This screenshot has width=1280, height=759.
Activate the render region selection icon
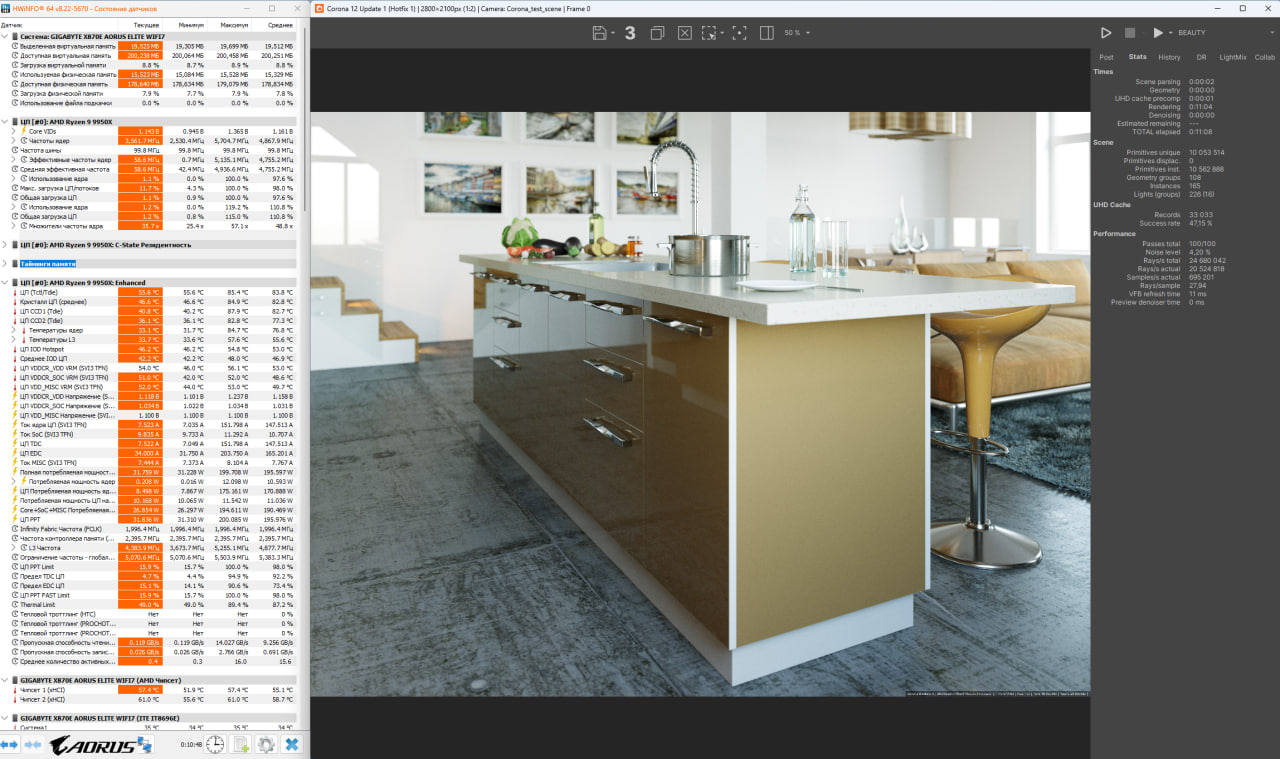(x=709, y=33)
